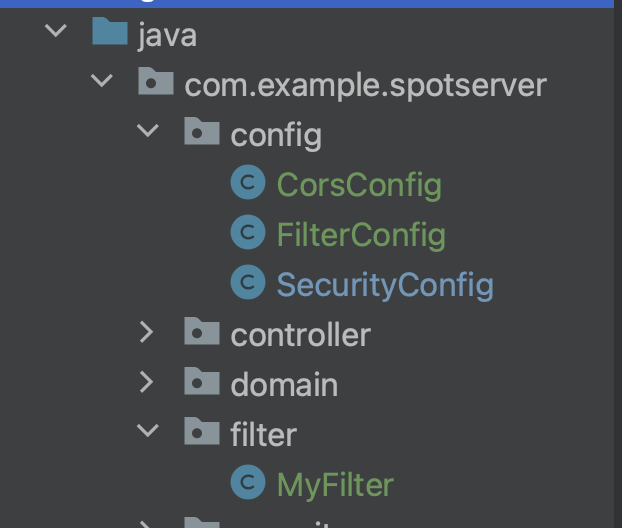Click the FilterConfig class icon
Image resolution: width=622 pixels, height=528 pixels.
tap(247, 234)
